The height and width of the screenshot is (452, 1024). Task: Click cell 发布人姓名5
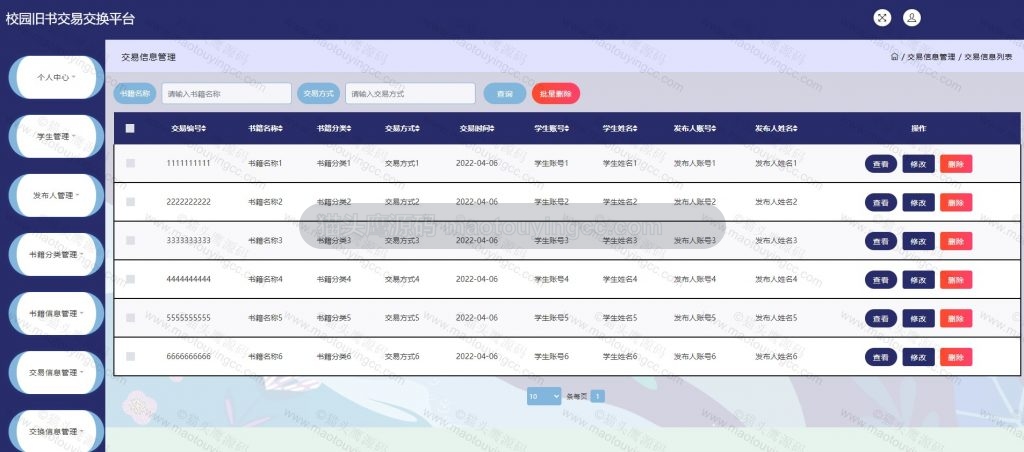click(776, 317)
